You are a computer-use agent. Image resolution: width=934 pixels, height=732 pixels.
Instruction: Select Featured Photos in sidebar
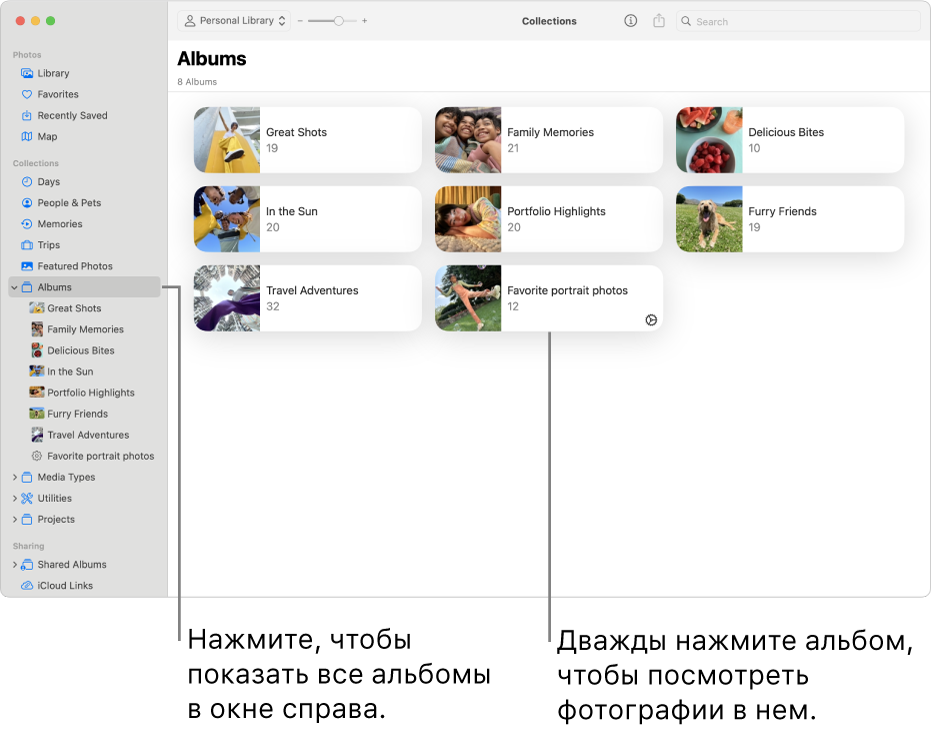pyautogui.click(x=75, y=266)
